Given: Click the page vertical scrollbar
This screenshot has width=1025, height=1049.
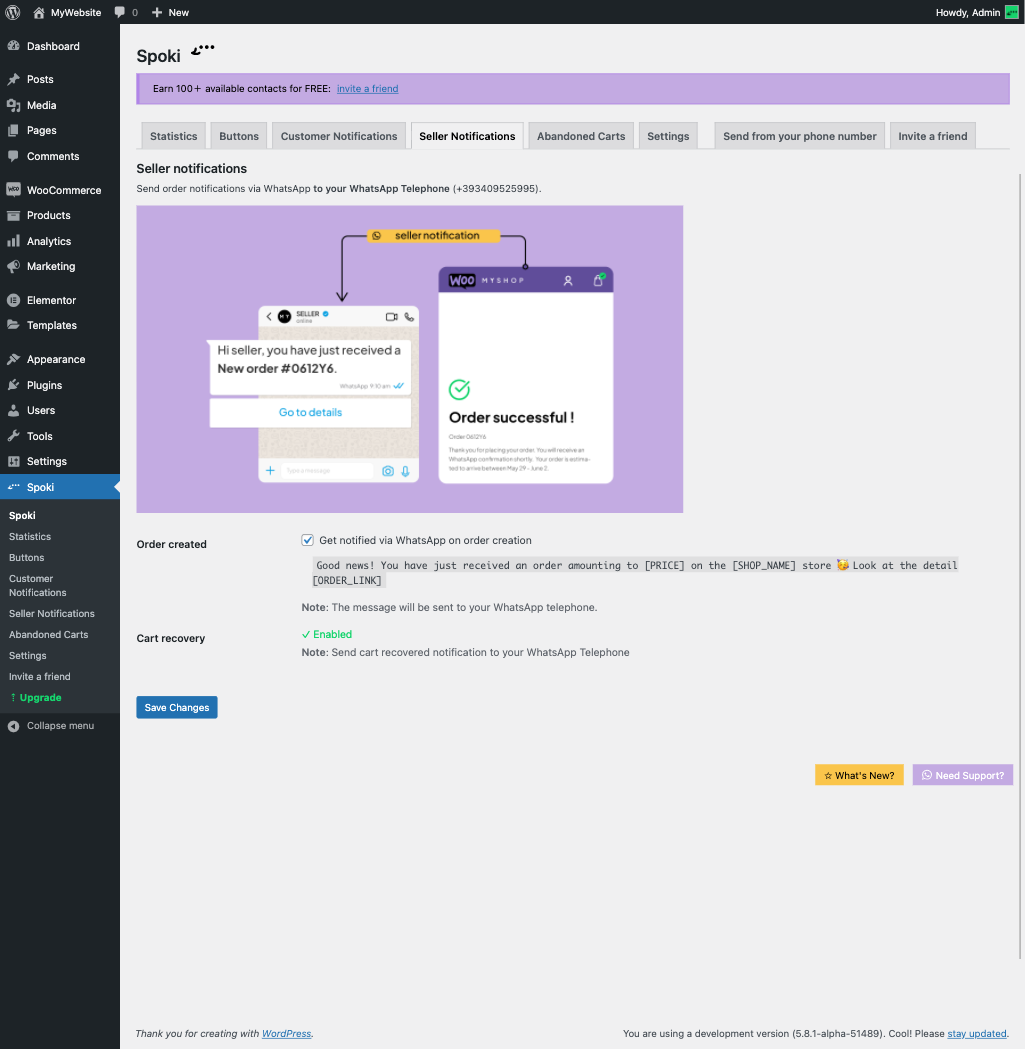Looking at the screenshot, I should 1020,565.
